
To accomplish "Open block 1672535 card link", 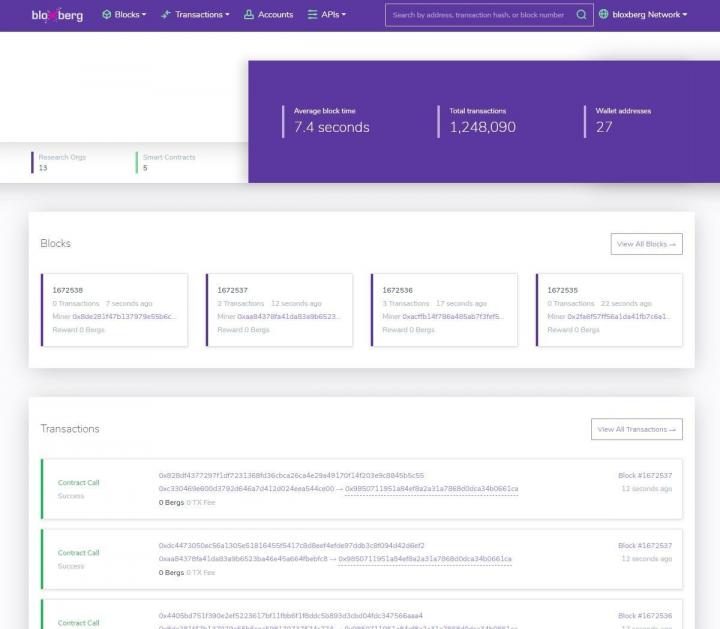I will pyautogui.click(x=564, y=290).
